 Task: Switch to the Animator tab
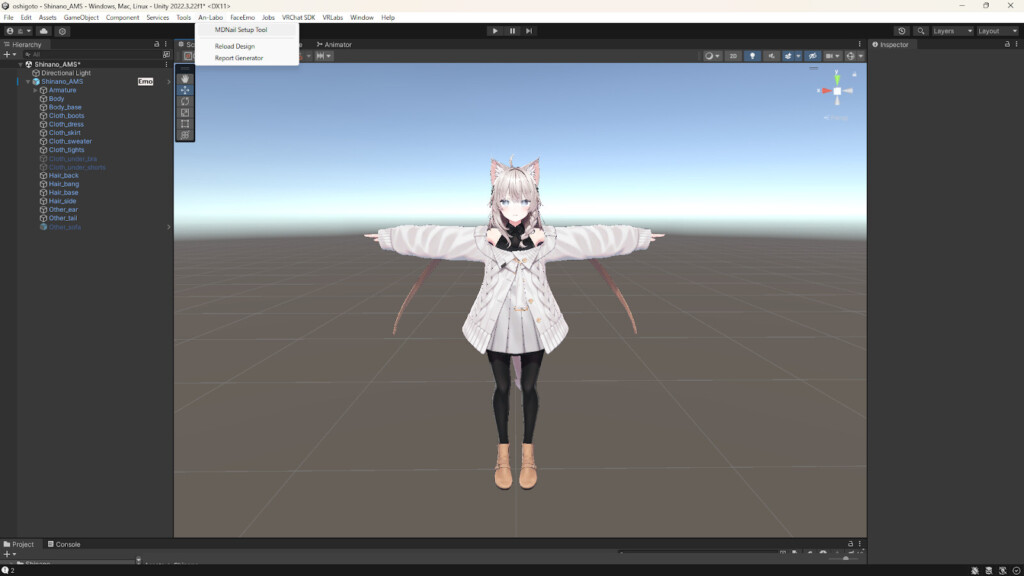coord(334,44)
